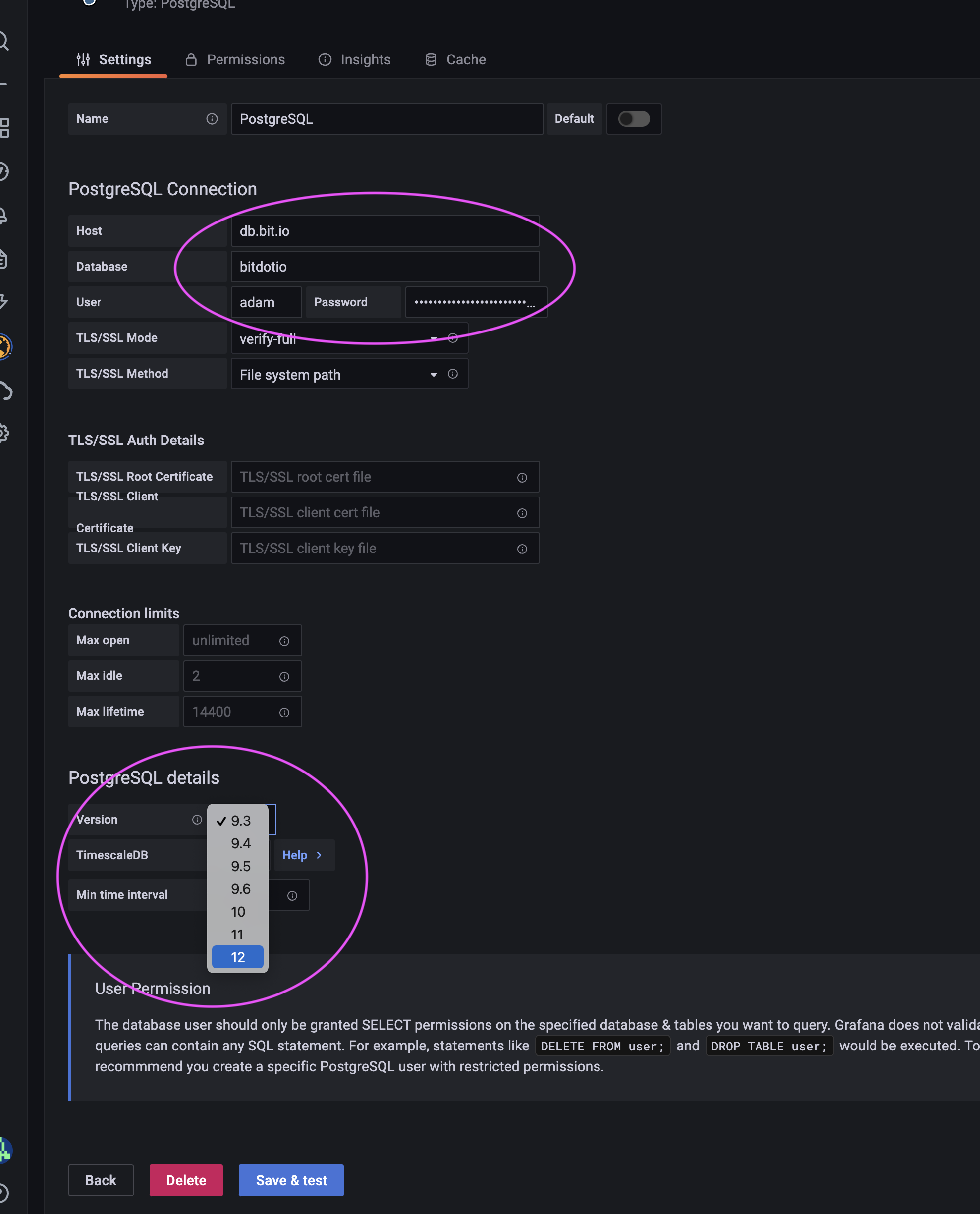The height and width of the screenshot is (1214, 980).
Task: Click the Host input field
Action: (385, 231)
